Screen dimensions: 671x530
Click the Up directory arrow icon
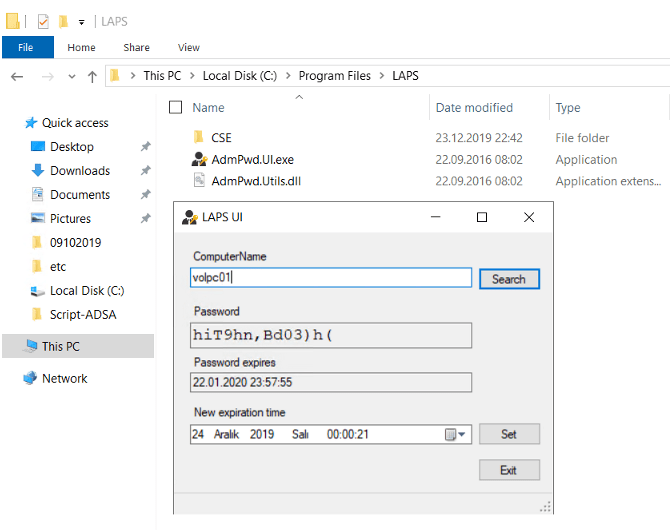pyautogui.click(x=92, y=76)
